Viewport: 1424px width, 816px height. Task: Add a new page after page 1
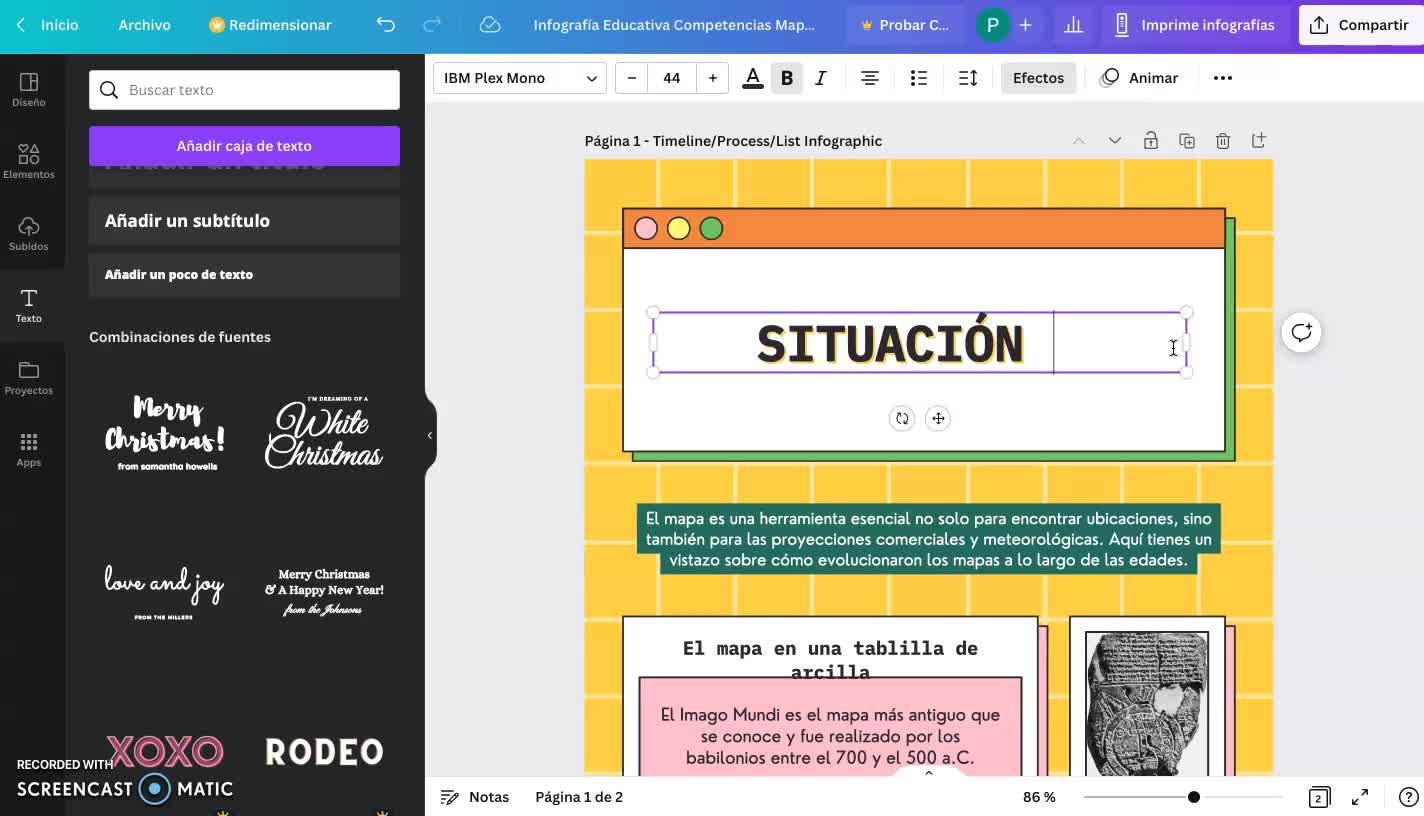(x=1259, y=141)
